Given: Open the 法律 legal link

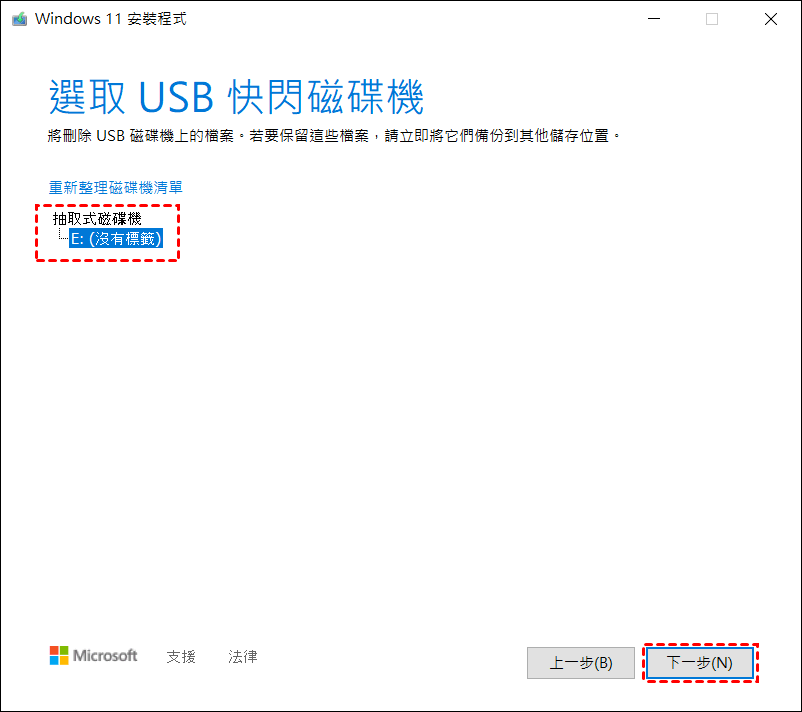Looking at the screenshot, I should [242, 656].
